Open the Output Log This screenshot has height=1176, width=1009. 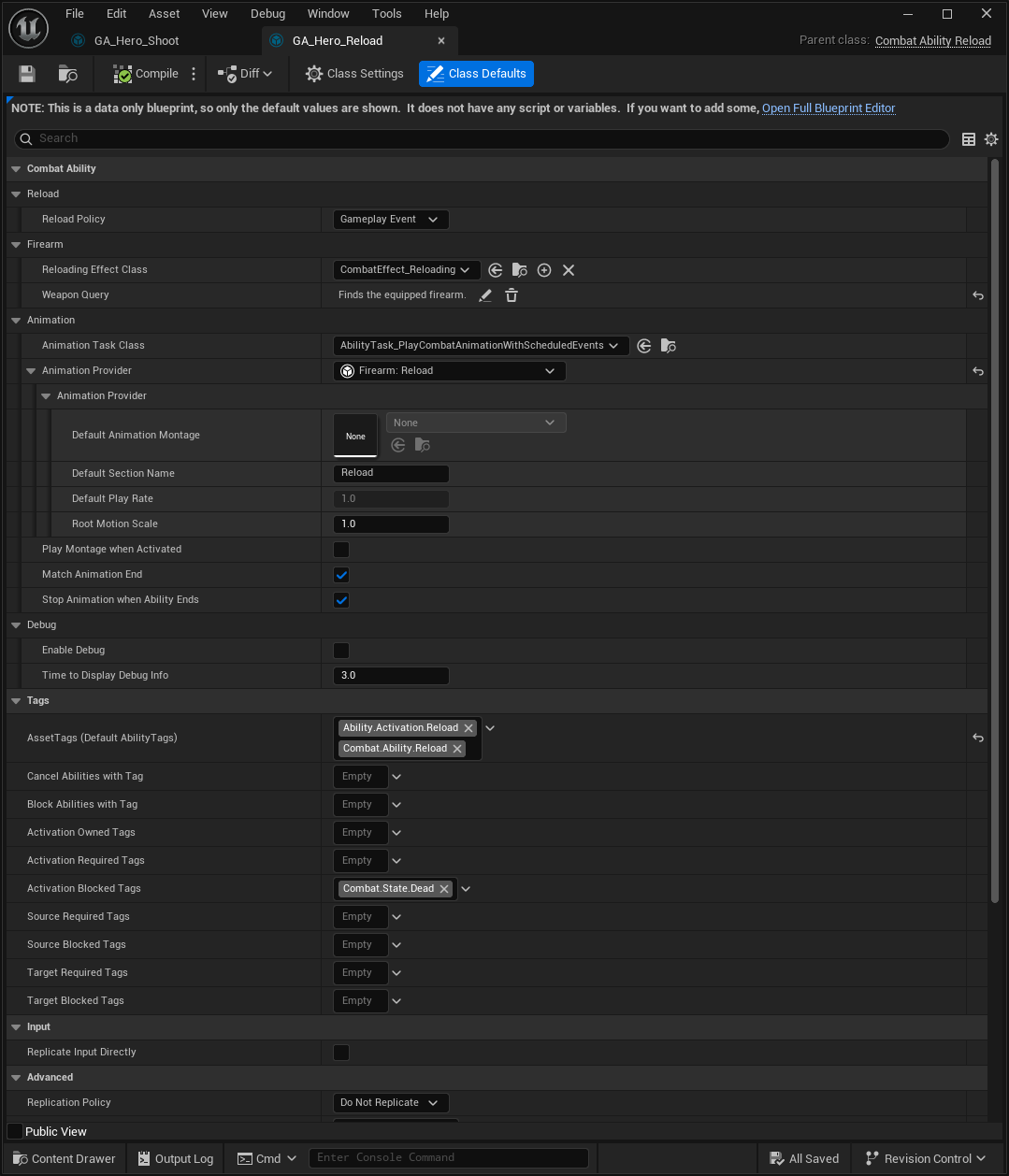(x=176, y=1158)
